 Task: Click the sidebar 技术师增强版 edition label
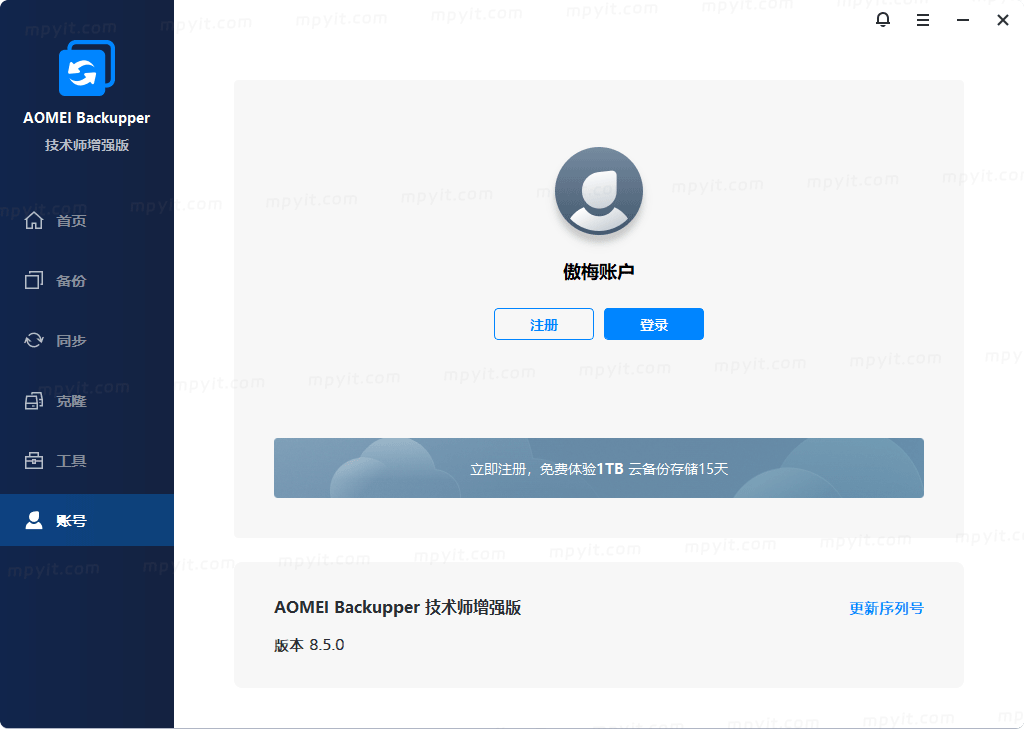[x=87, y=145]
